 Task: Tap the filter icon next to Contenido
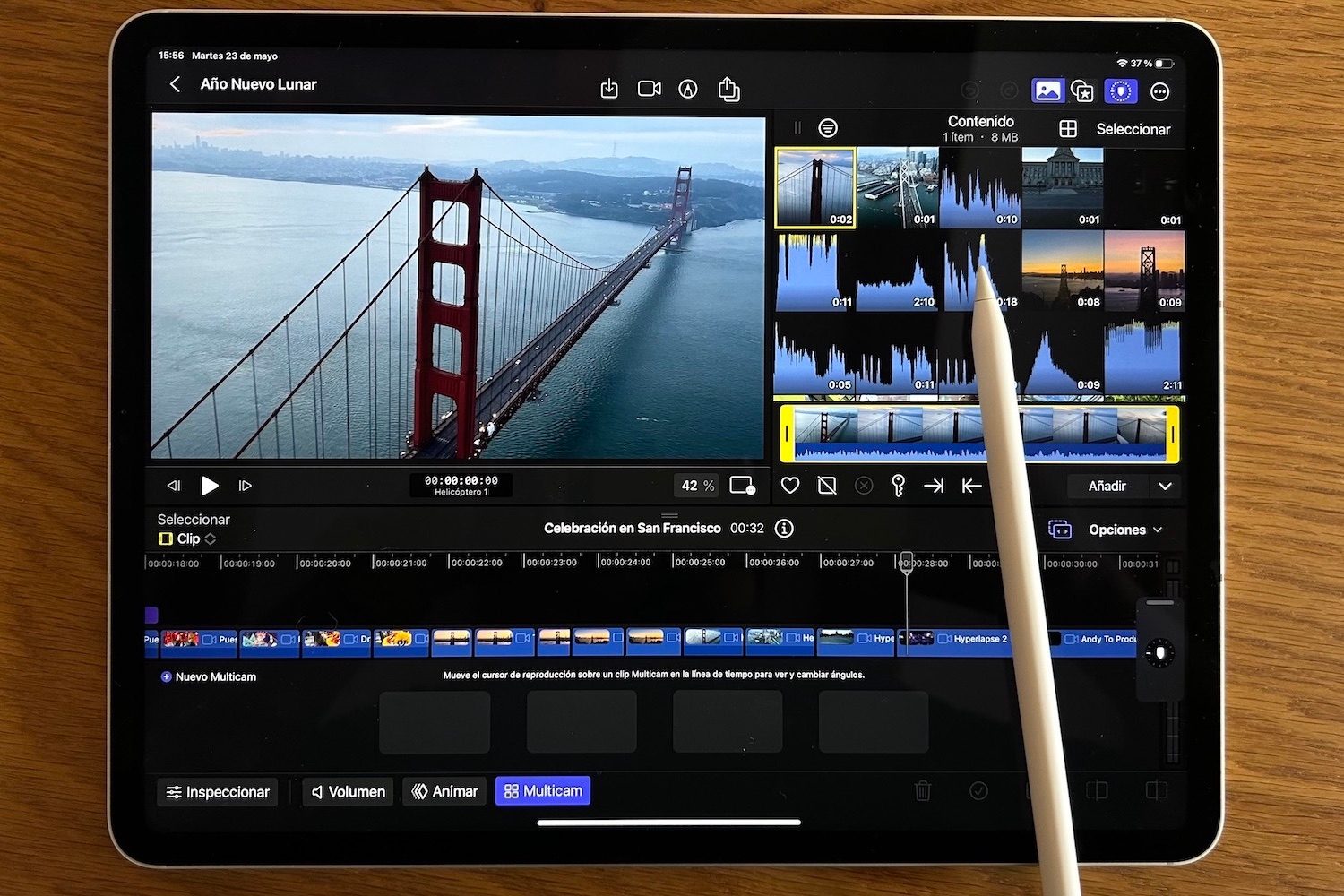828,128
